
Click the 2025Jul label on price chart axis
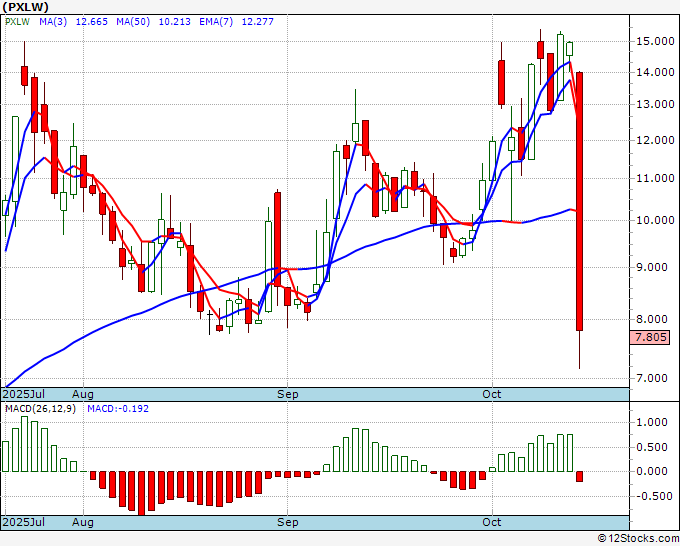[x=24, y=394]
